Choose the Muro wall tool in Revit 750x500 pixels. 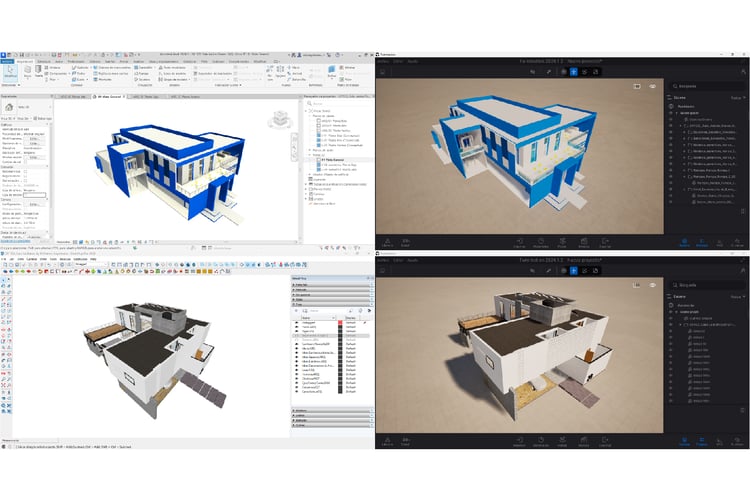tap(28, 71)
